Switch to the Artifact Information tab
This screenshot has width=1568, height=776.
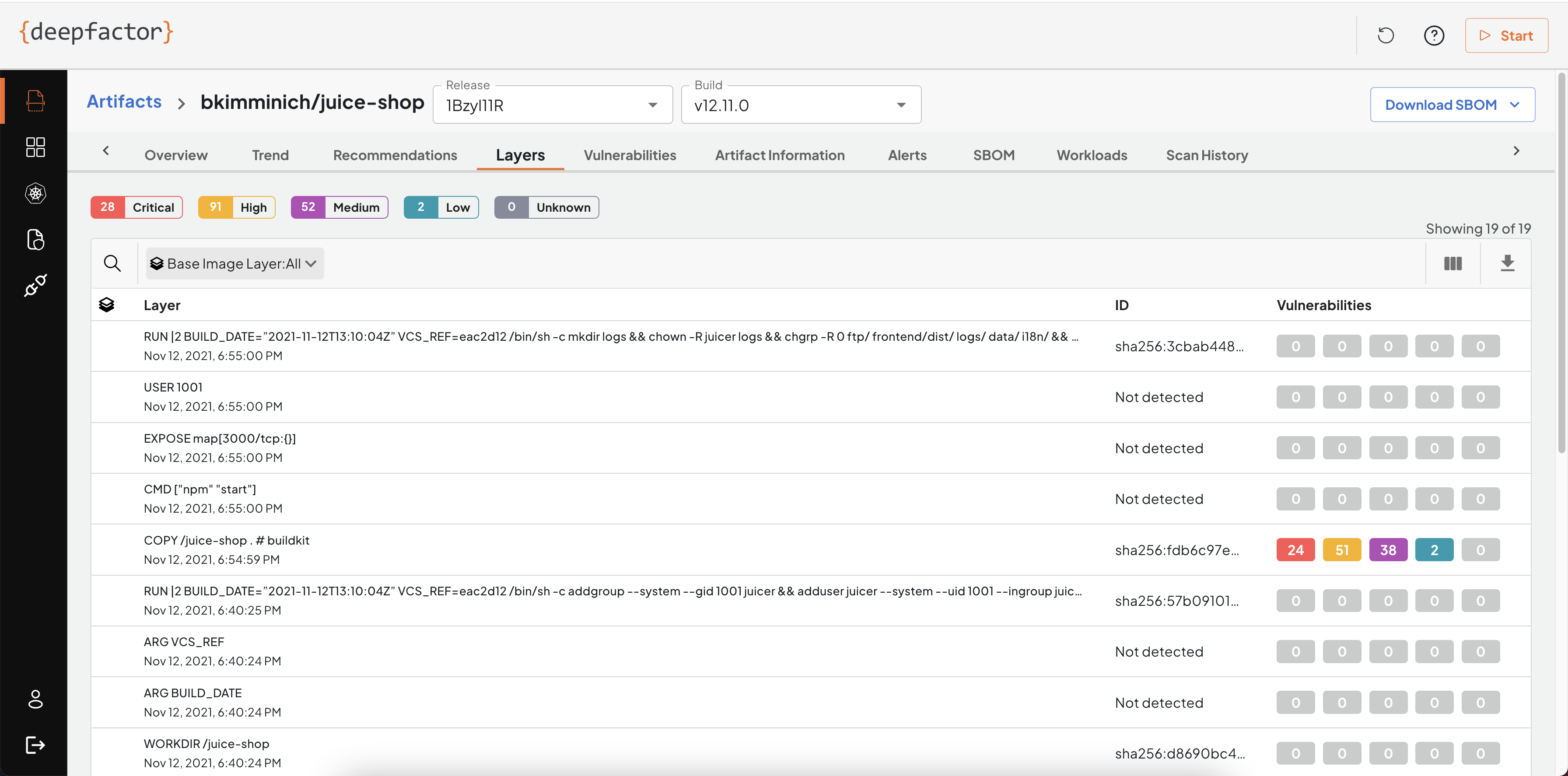(x=780, y=155)
